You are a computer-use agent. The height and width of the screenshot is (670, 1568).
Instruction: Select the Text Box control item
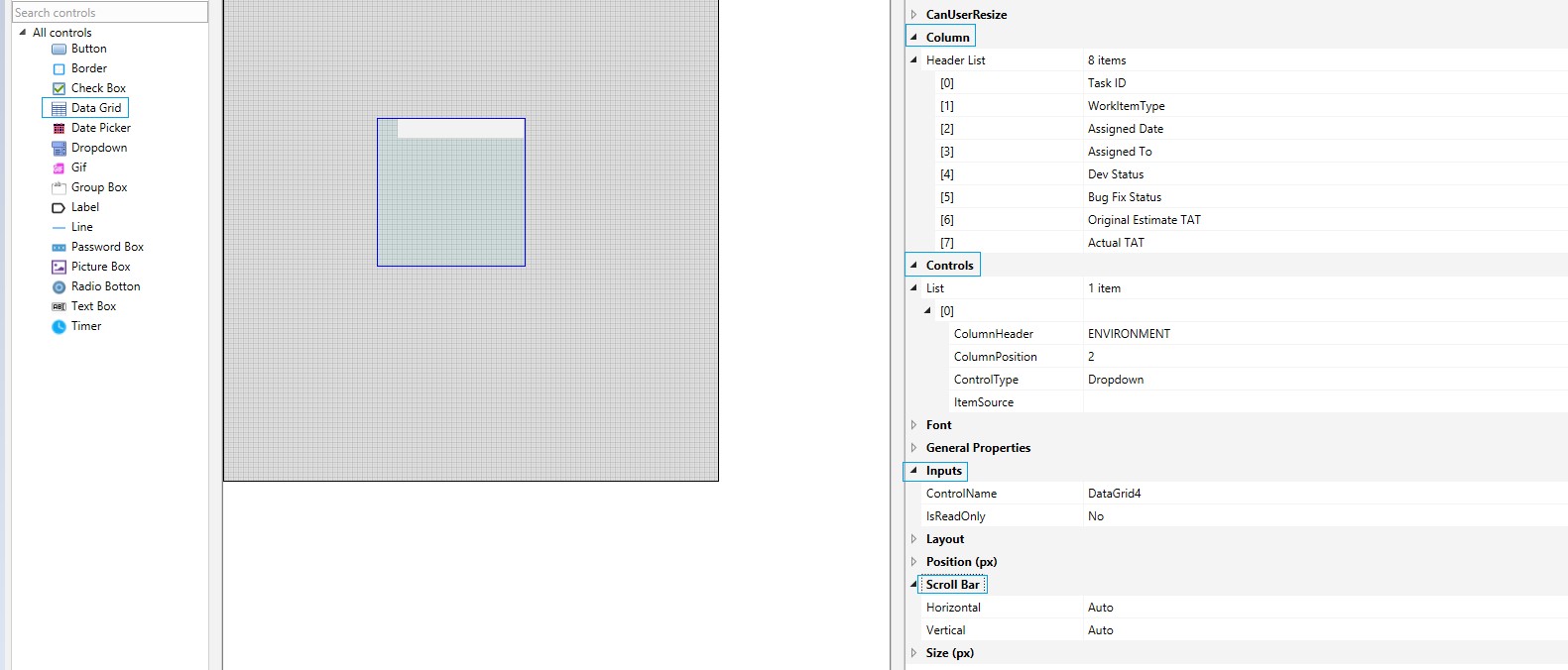coord(93,306)
